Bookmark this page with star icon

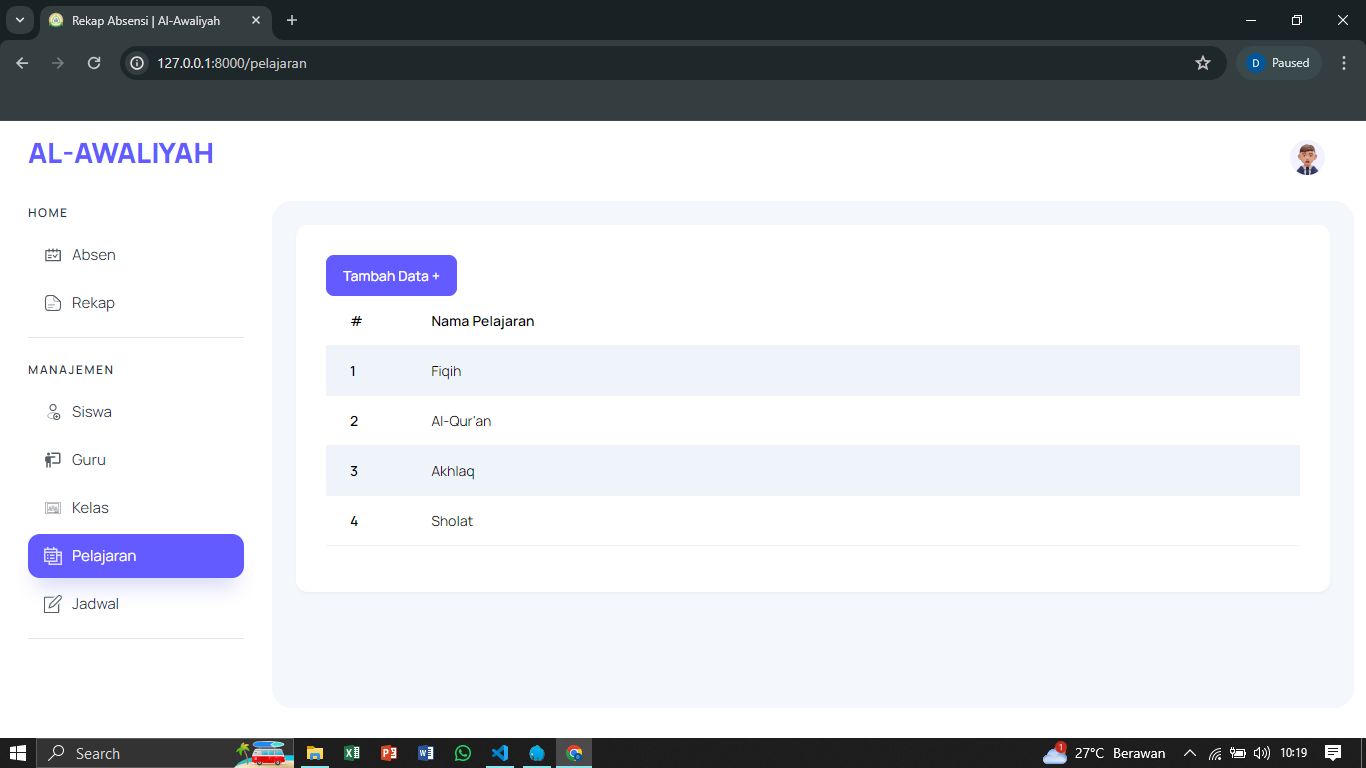(1203, 63)
